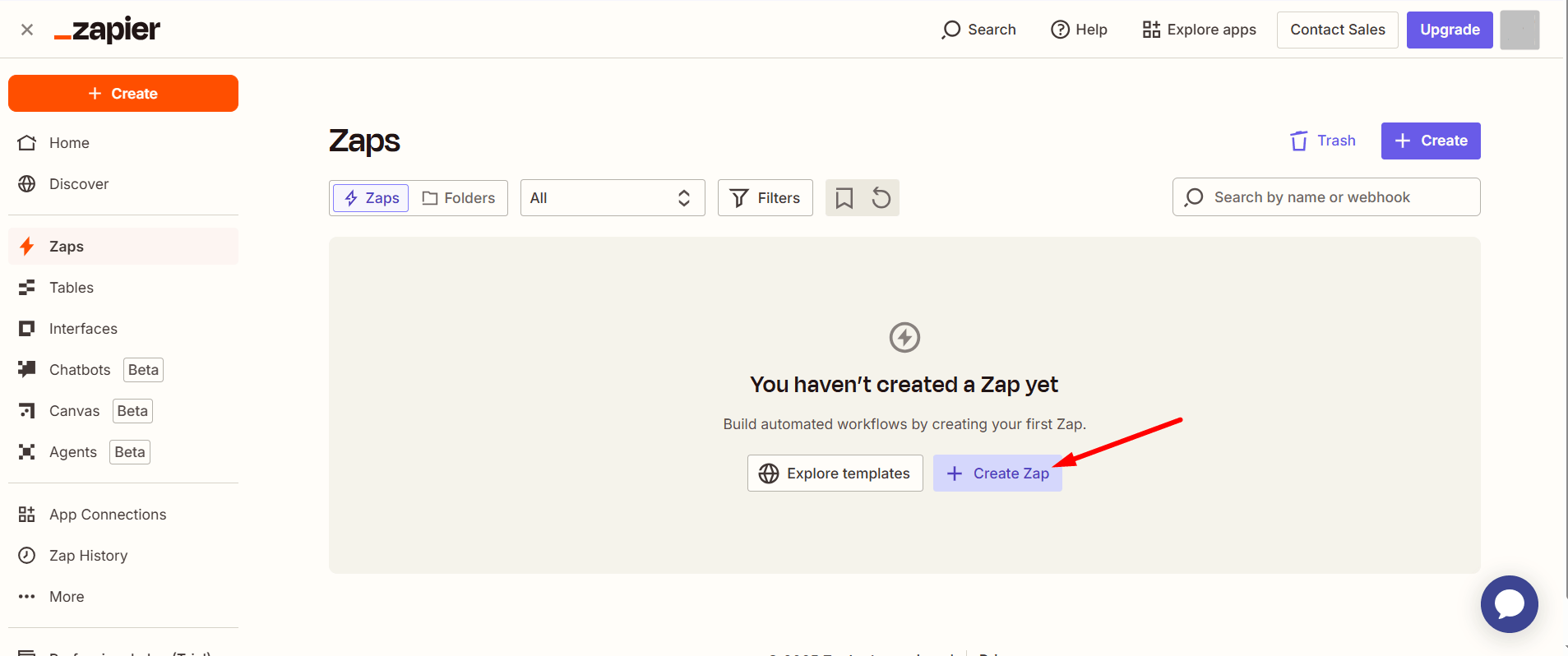
Task: Click the 'You haven't created a Zap yet' heading
Action: 904,385
